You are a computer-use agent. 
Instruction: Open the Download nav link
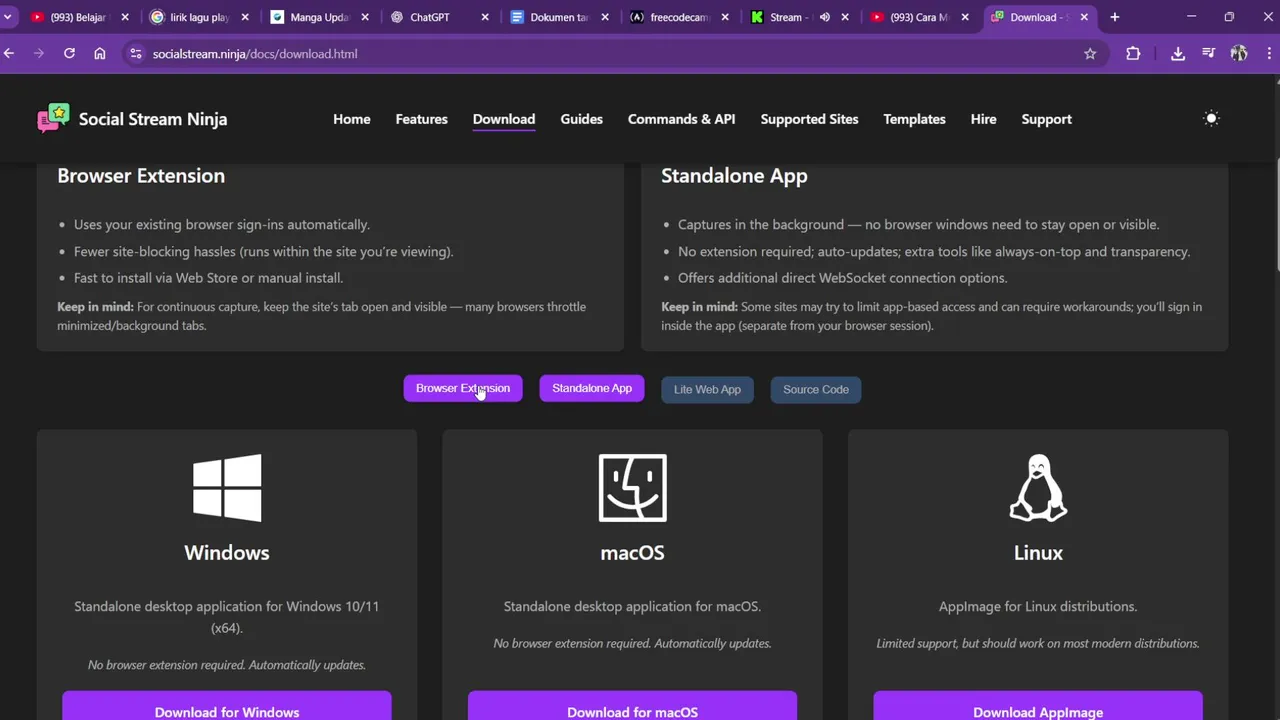(x=504, y=119)
